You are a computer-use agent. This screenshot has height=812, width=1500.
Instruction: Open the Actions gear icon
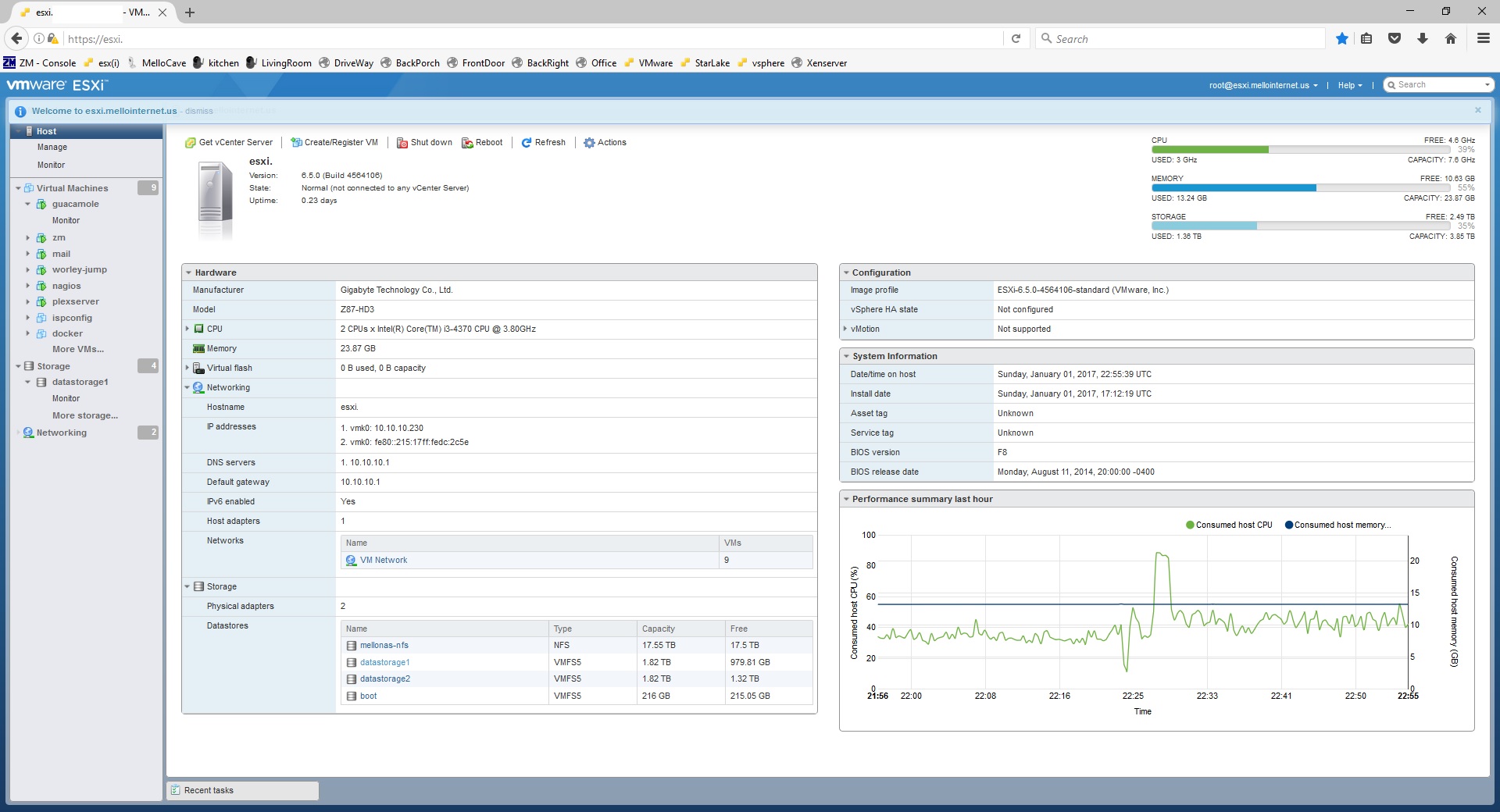(x=589, y=143)
